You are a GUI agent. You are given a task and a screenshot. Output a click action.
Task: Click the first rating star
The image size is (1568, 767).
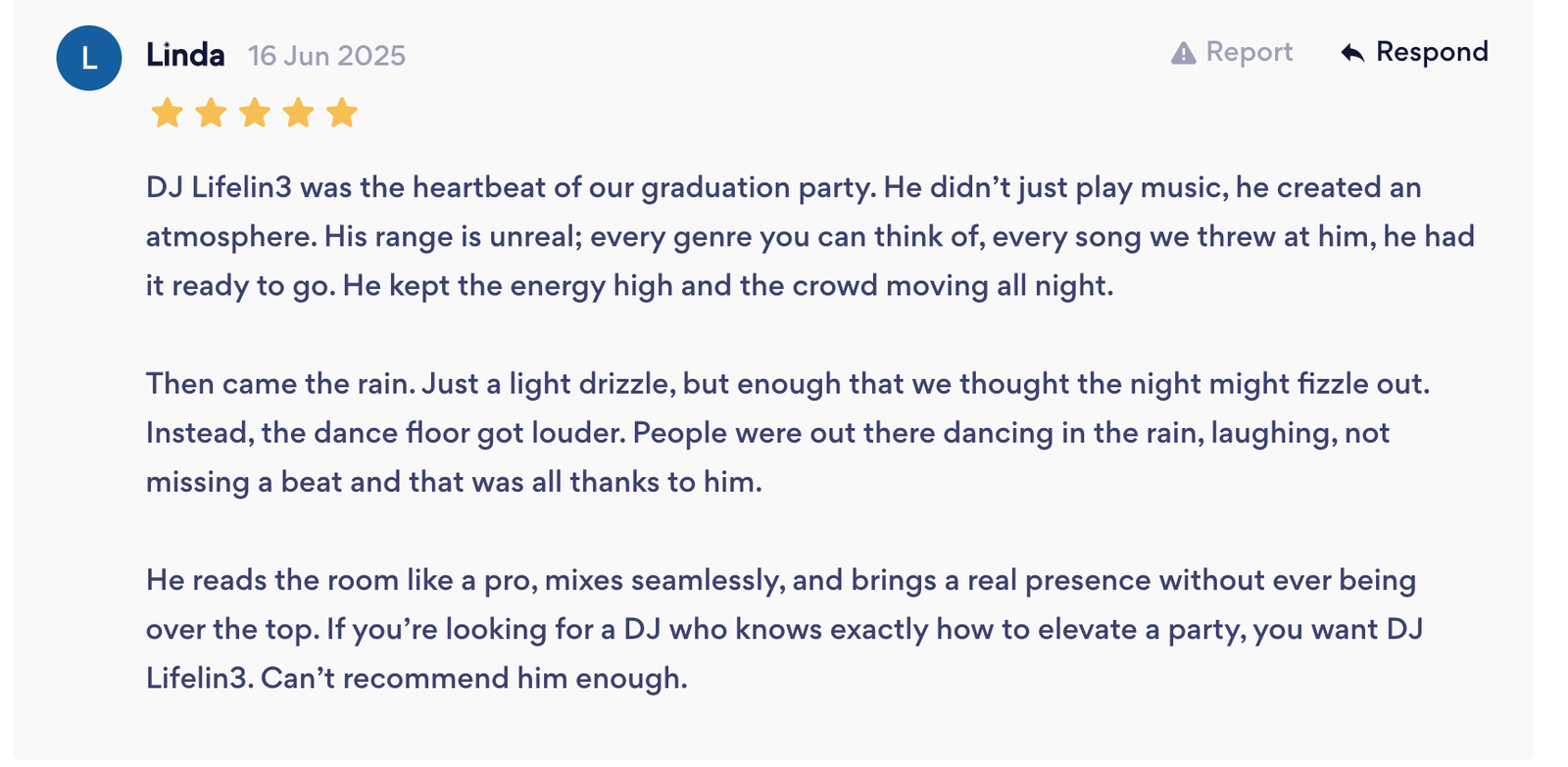(x=168, y=113)
